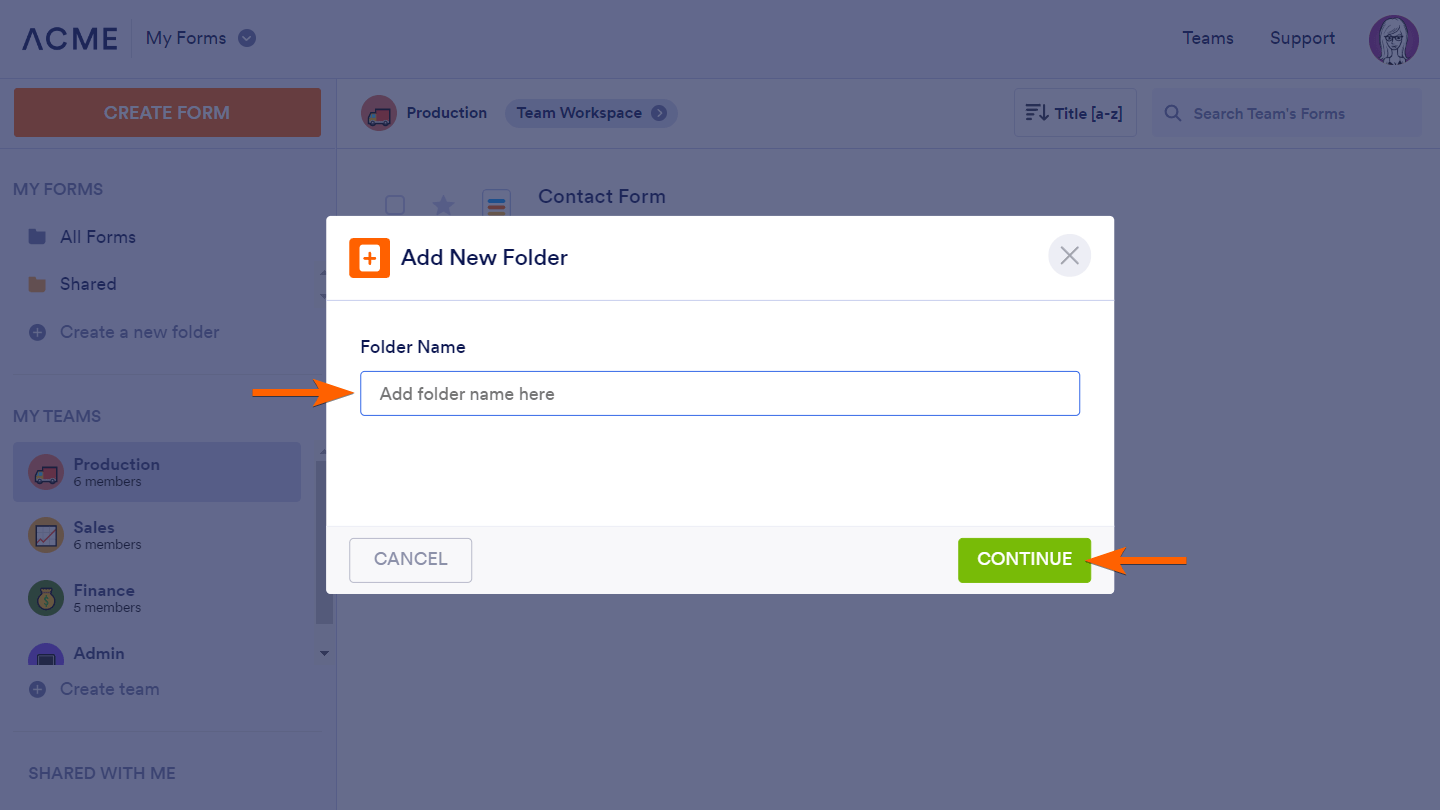This screenshot has height=810, width=1440.
Task: Click the Create Form button
Action: 167,113
